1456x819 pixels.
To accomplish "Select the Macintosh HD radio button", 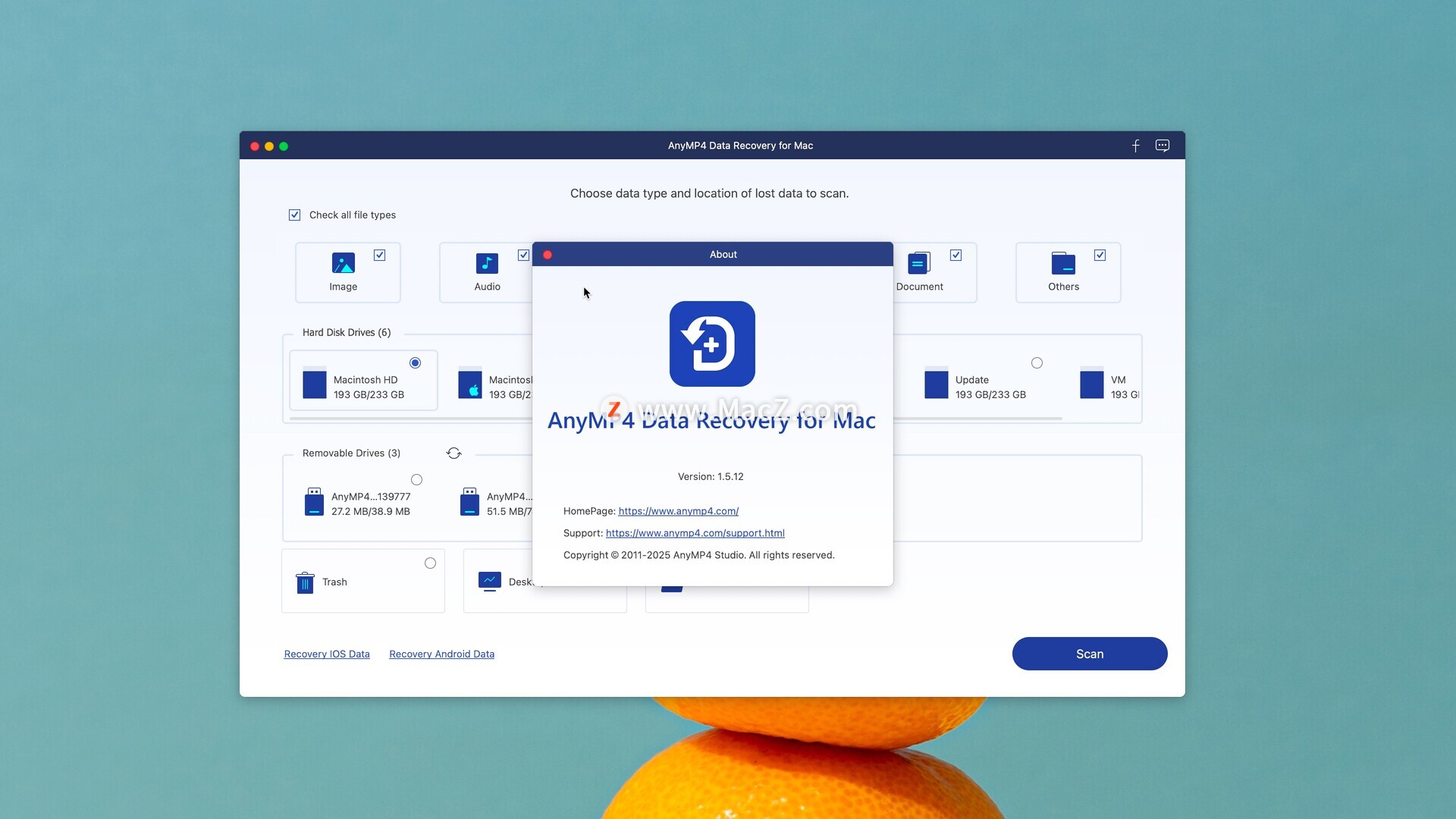I will click(415, 363).
